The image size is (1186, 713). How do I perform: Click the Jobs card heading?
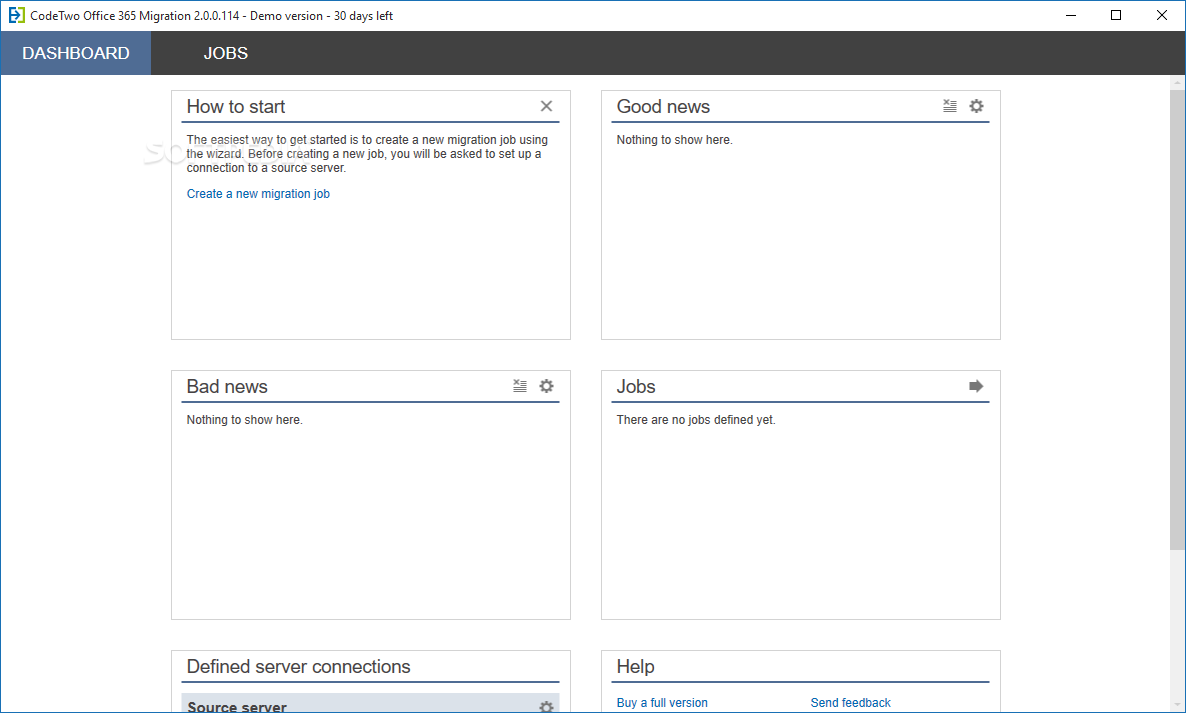(x=636, y=386)
